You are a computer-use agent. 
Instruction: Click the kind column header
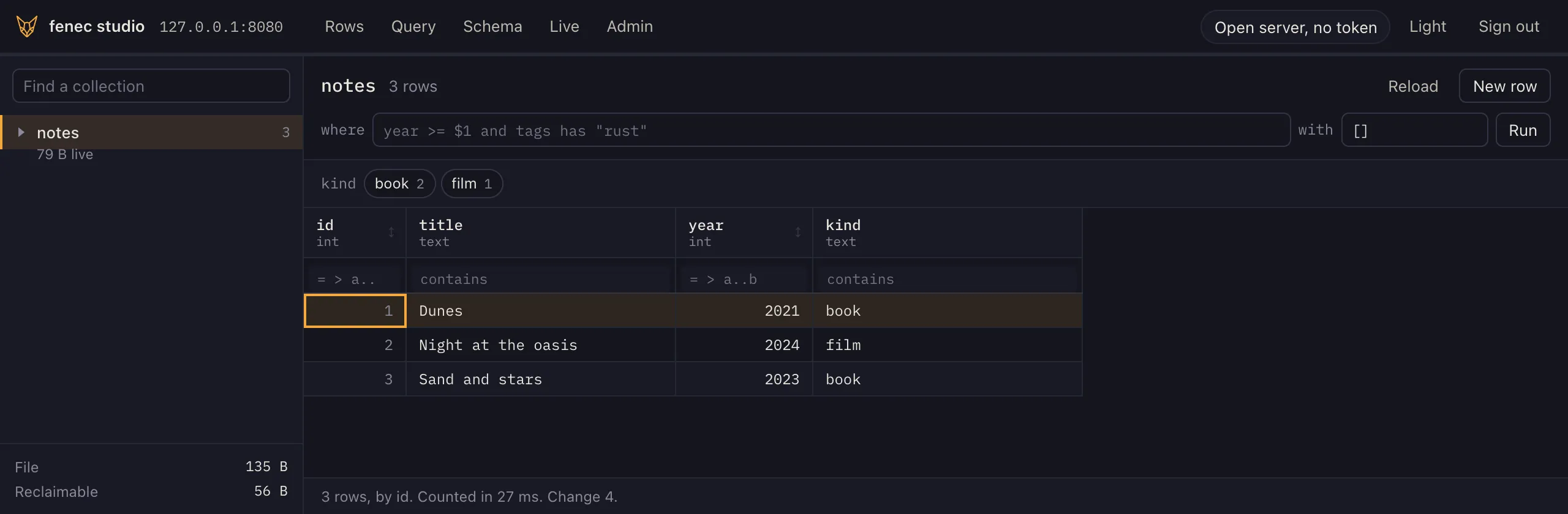pos(948,233)
